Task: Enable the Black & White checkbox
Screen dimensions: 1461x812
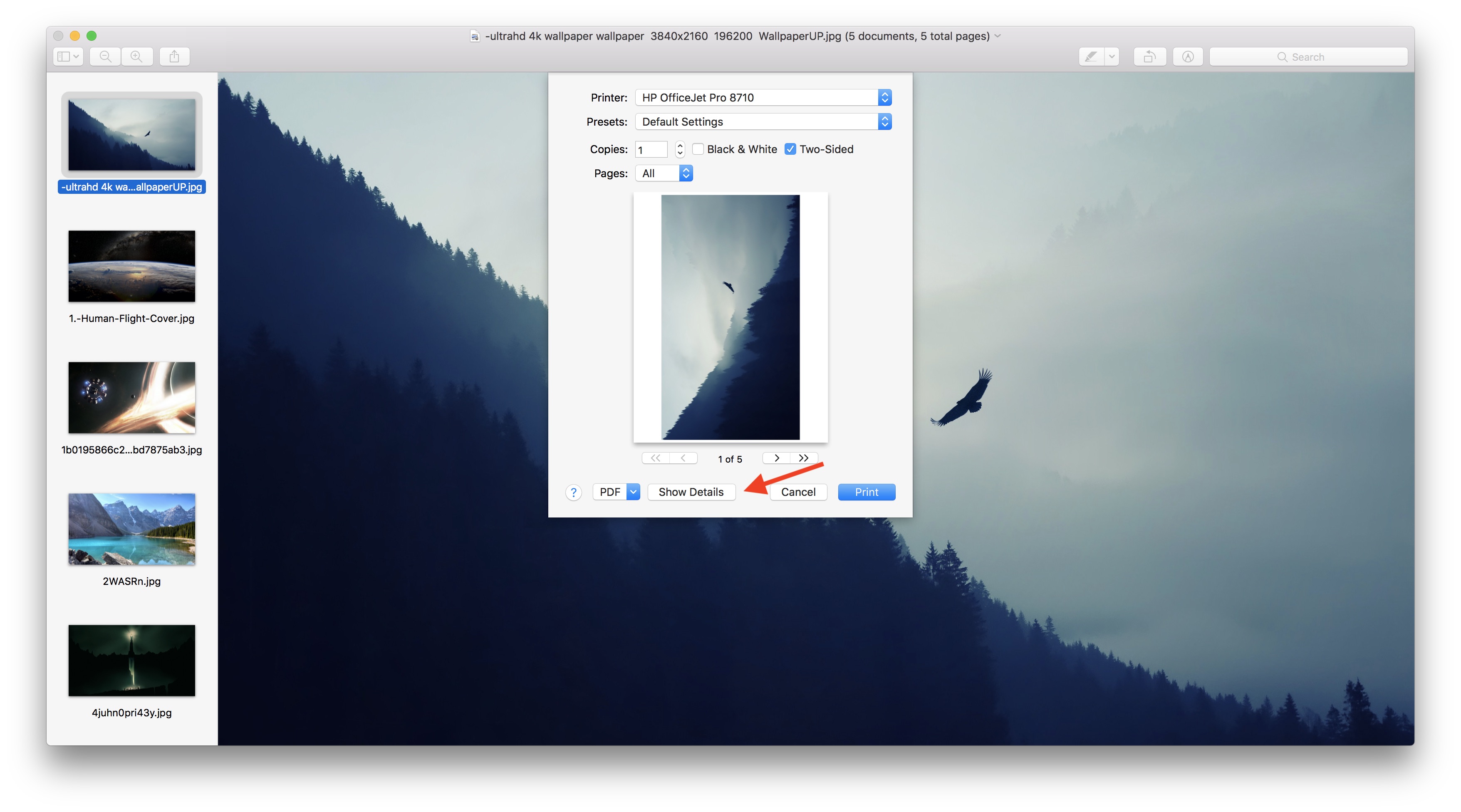Action: (x=698, y=149)
